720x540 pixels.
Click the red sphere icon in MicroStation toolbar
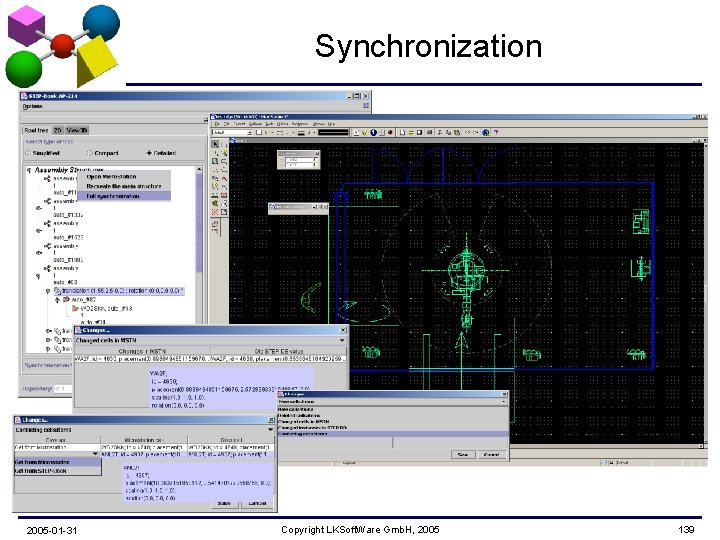point(390,133)
